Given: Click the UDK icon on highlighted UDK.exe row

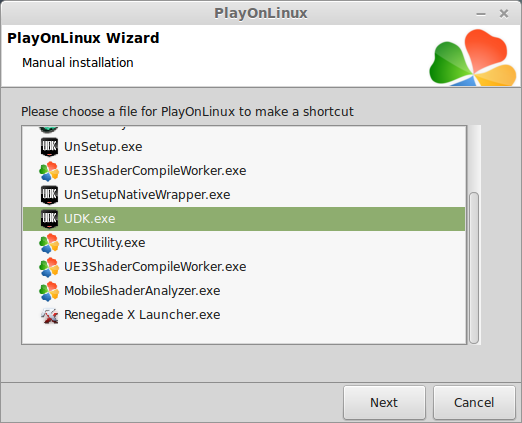Looking at the screenshot, I should tap(49, 219).
